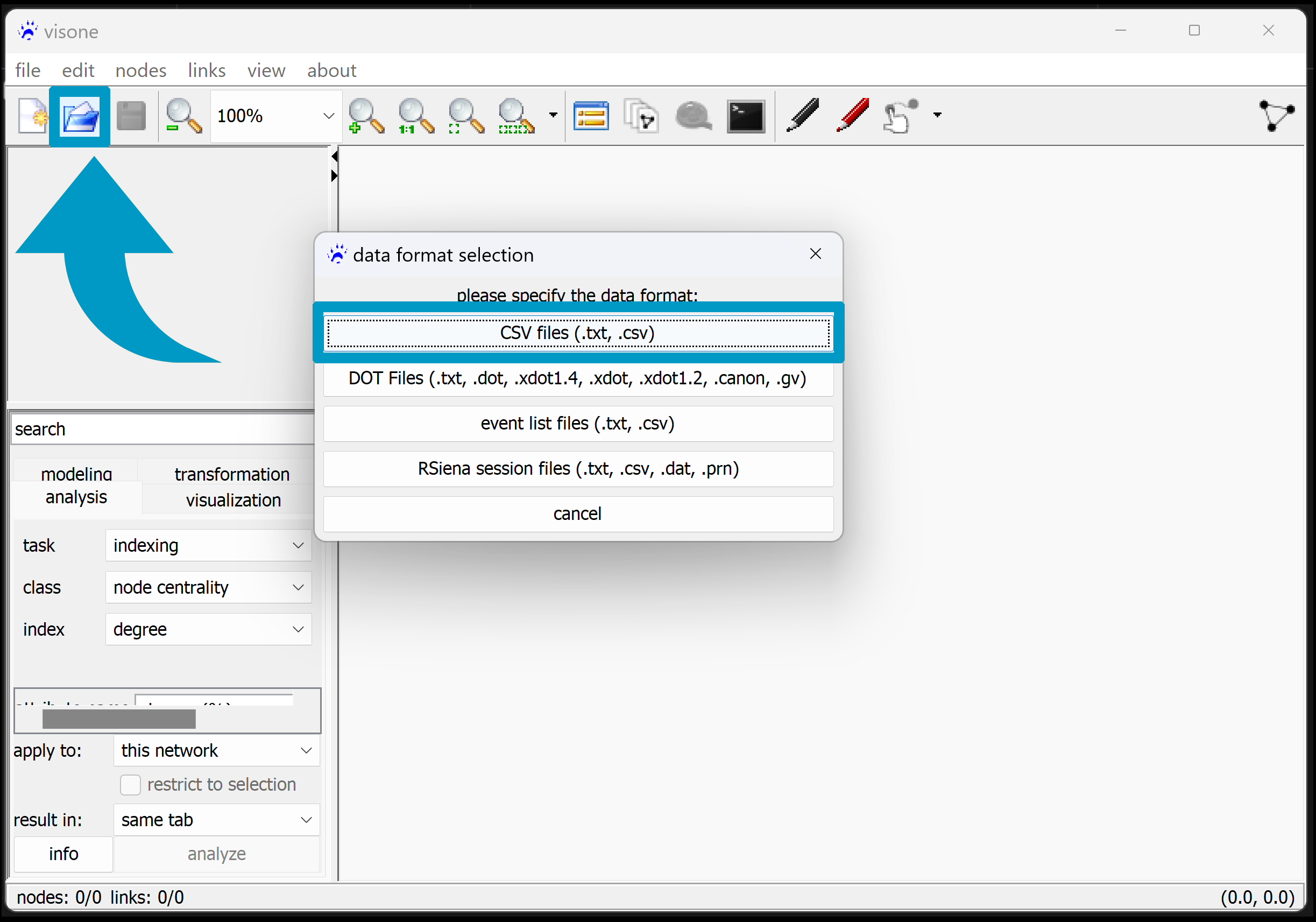
Task: Open the zoom tools dropdown arrow
Action: click(x=553, y=115)
